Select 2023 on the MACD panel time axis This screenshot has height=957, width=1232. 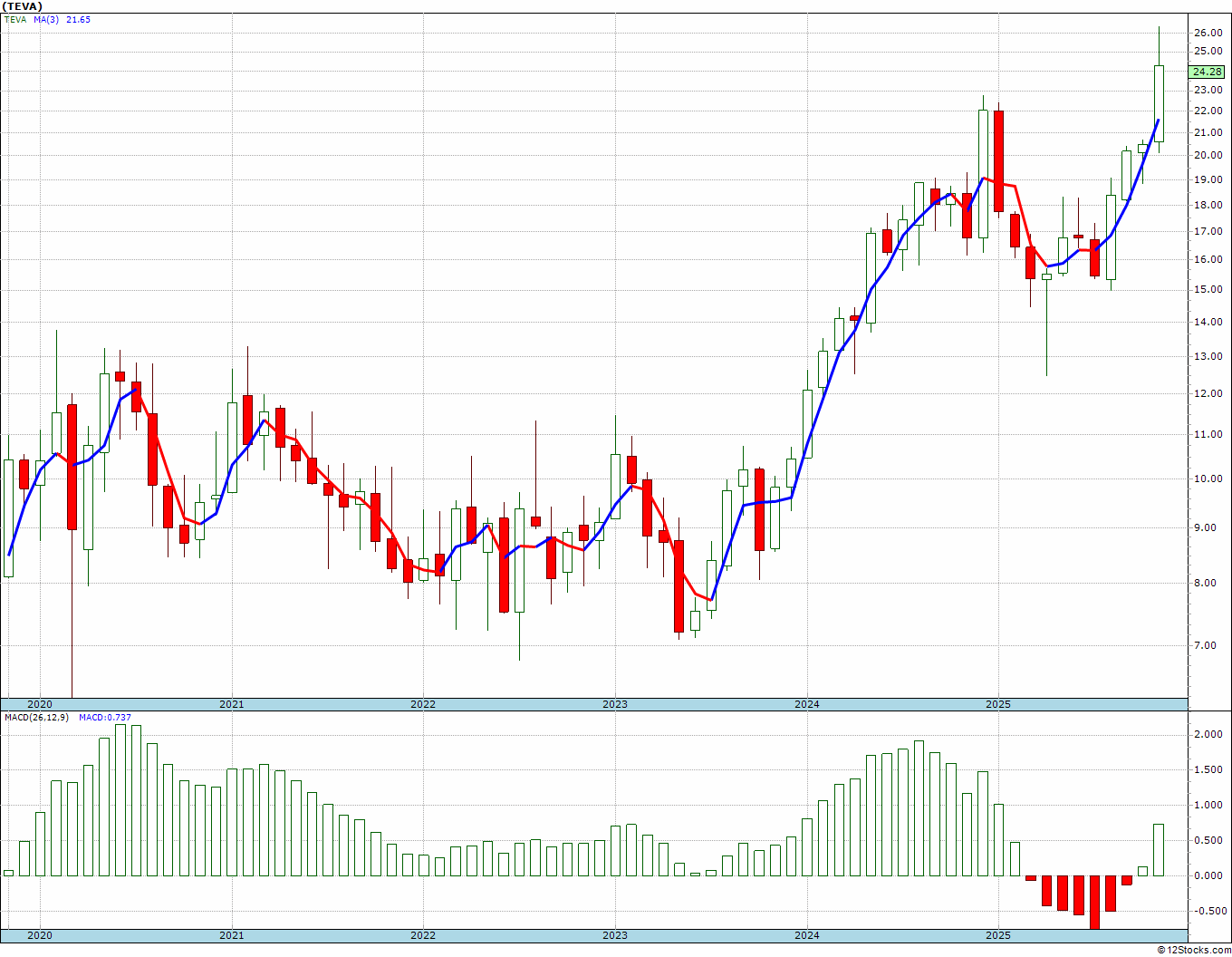pyautogui.click(x=615, y=935)
